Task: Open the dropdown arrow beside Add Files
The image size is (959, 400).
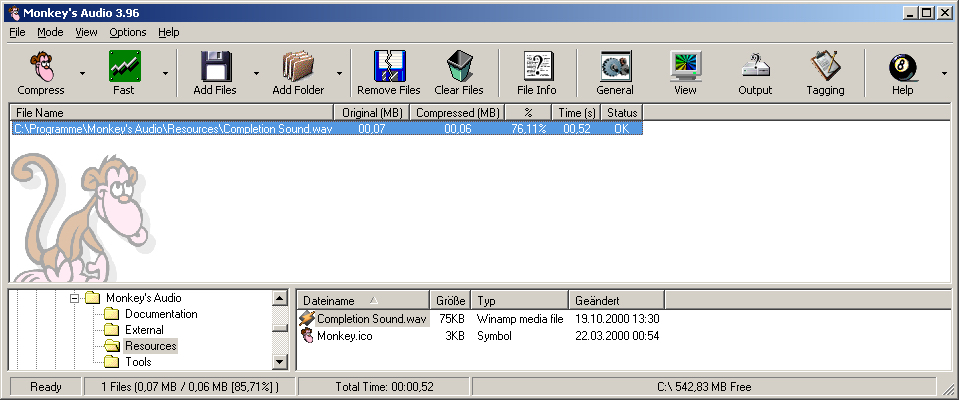Action: pos(256,73)
